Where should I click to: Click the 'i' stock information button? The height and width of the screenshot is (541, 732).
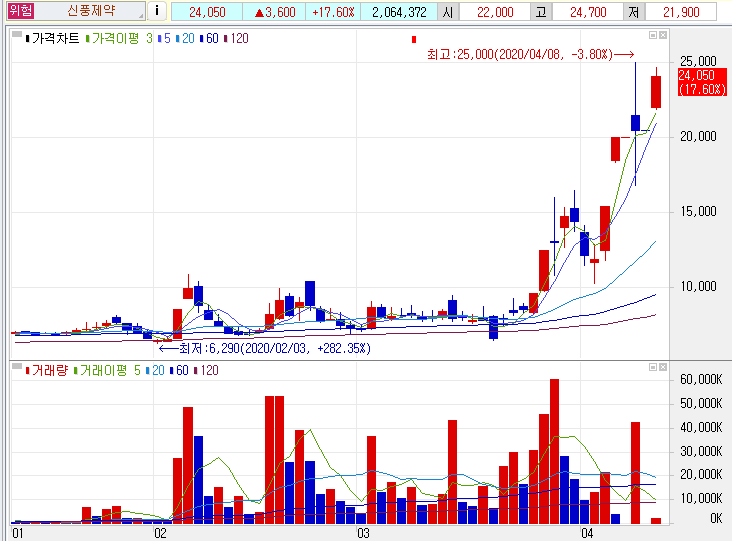point(157,10)
